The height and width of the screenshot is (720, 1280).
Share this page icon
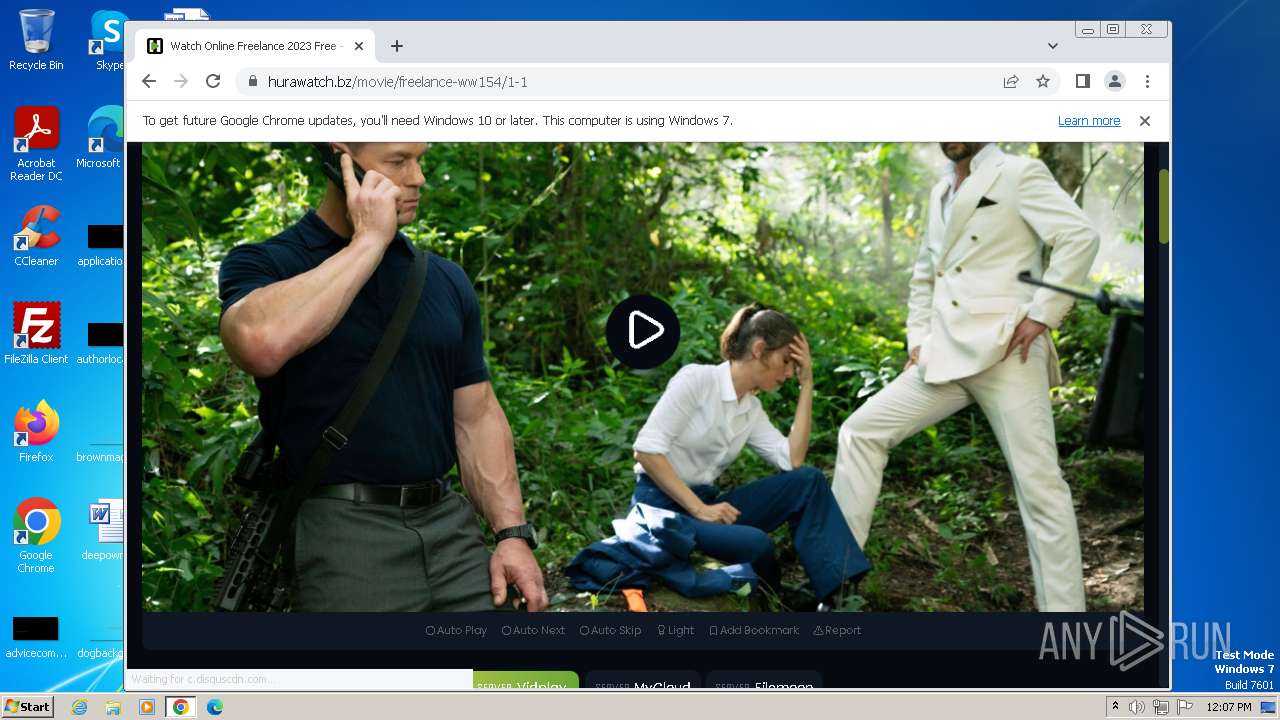[1011, 82]
